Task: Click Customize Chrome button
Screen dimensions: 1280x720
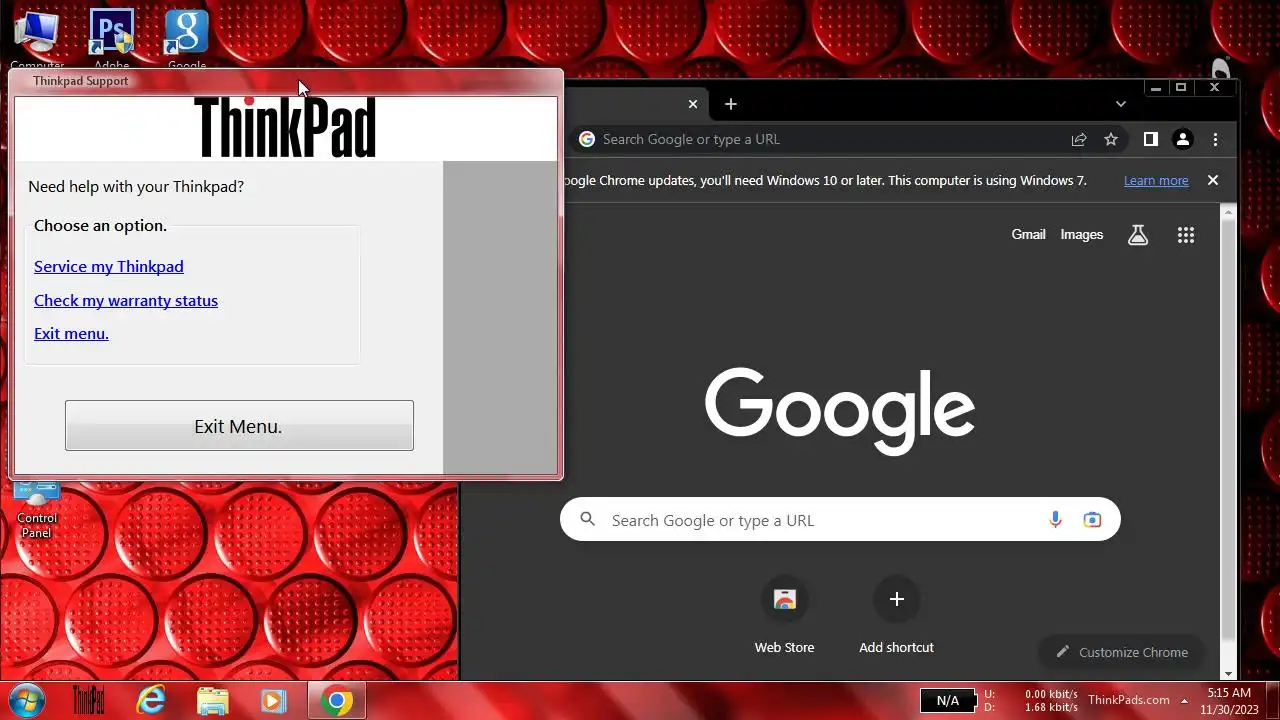Action: 1121,652
